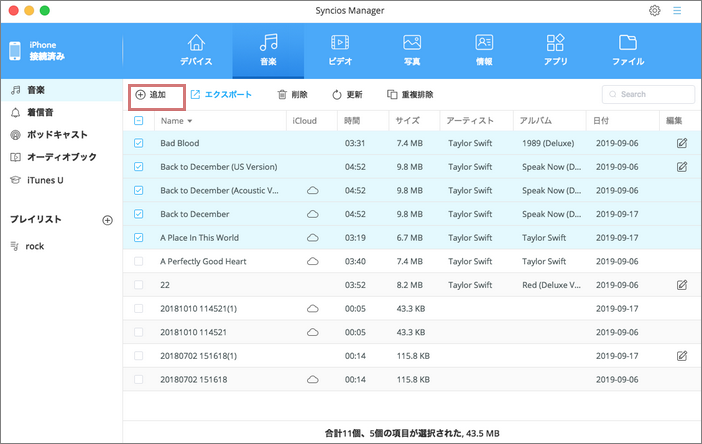Sort by the iCloud column header
Viewport: 702px width, 444px height.
(x=304, y=121)
